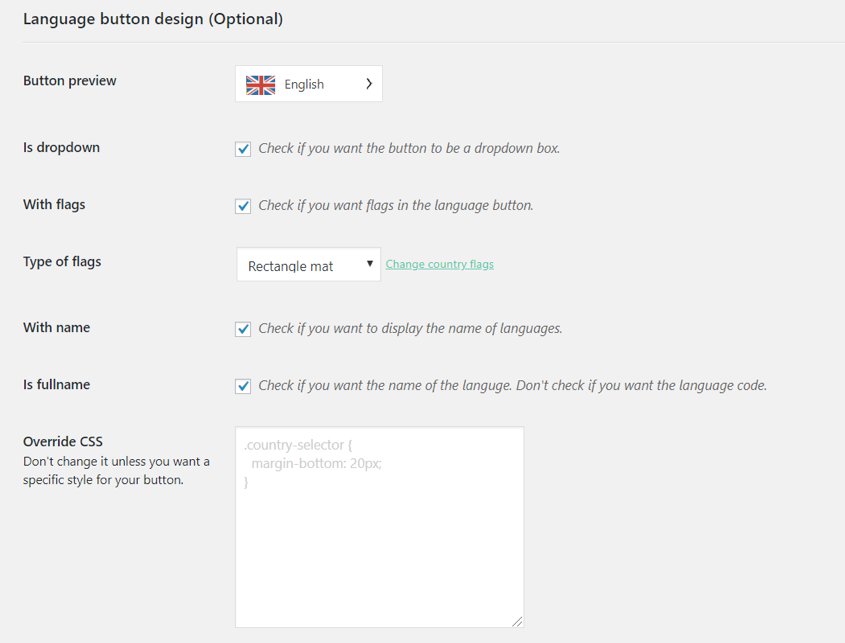This screenshot has height=643, width=845.
Task: Click the Is fullname setting label
Action: 57,385
